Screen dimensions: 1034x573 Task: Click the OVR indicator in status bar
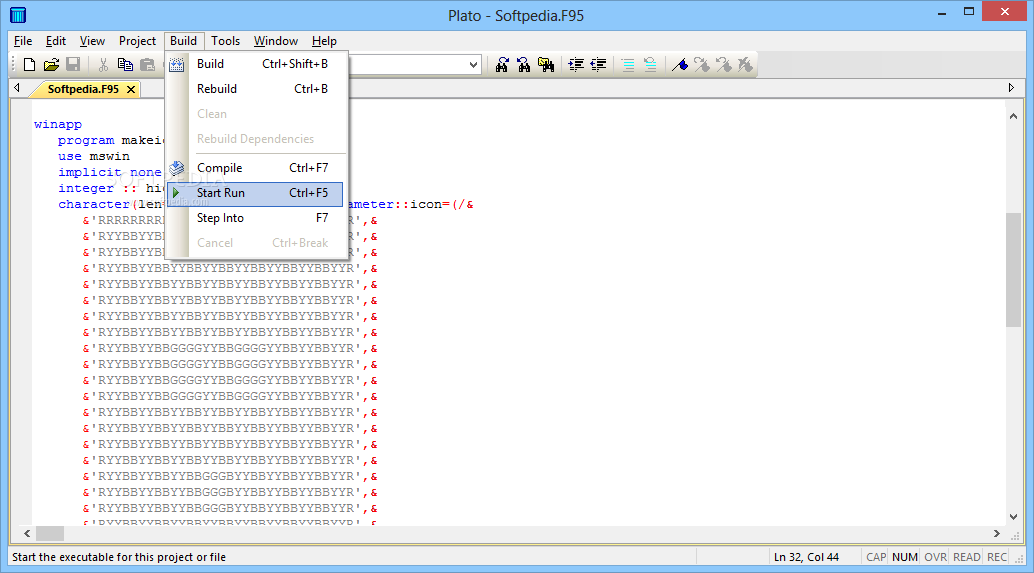(x=935, y=557)
